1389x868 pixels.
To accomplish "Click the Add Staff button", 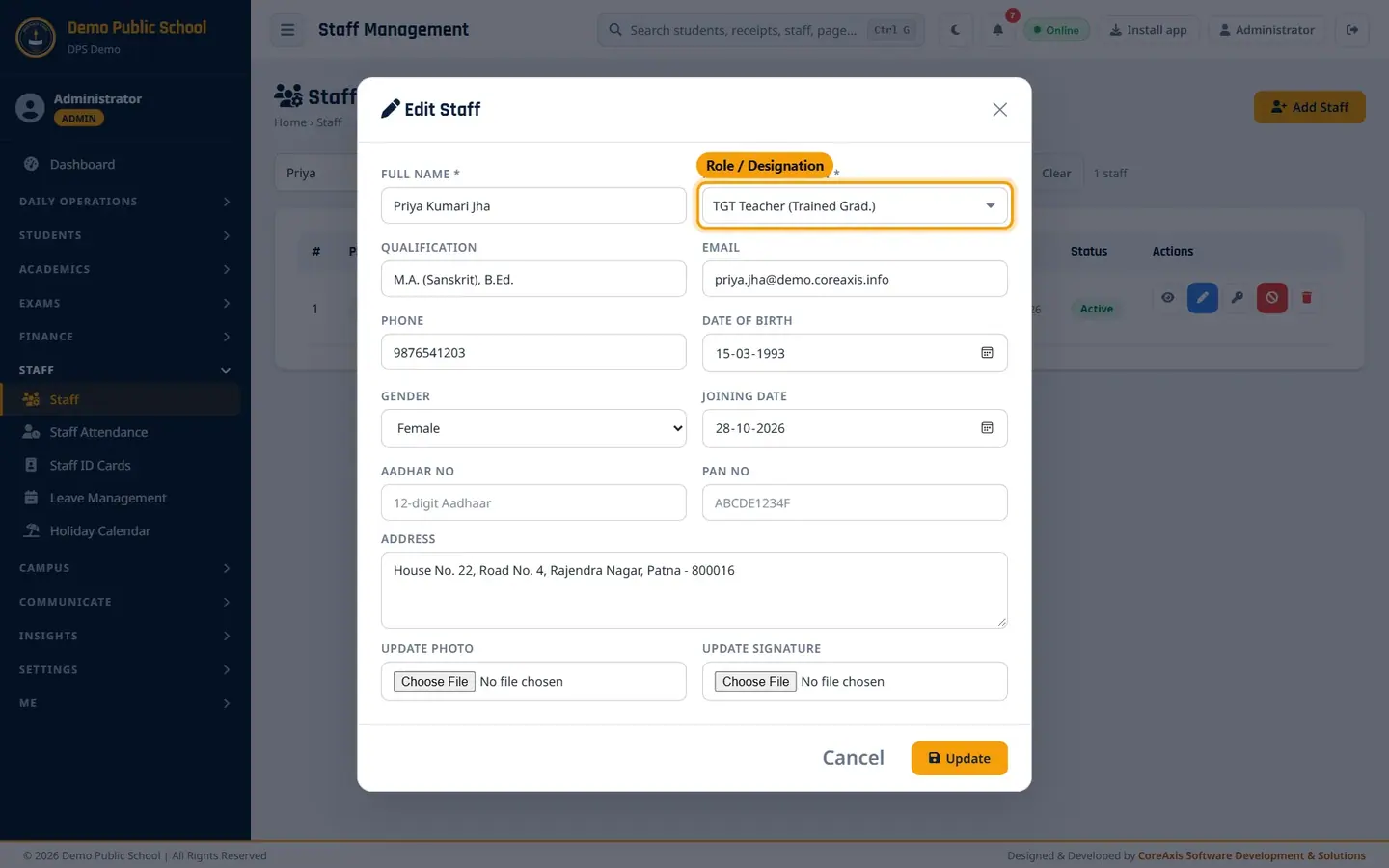I will 1309,107.
